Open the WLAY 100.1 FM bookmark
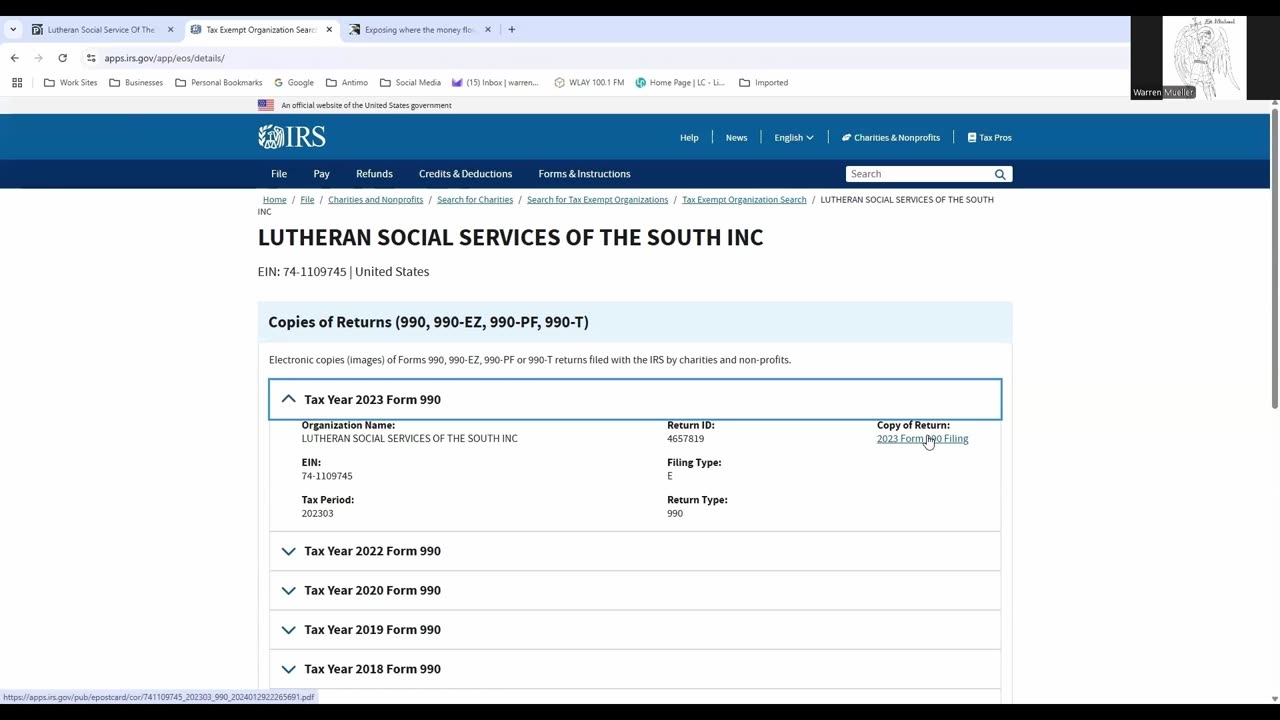 click(x=589, y=83)
